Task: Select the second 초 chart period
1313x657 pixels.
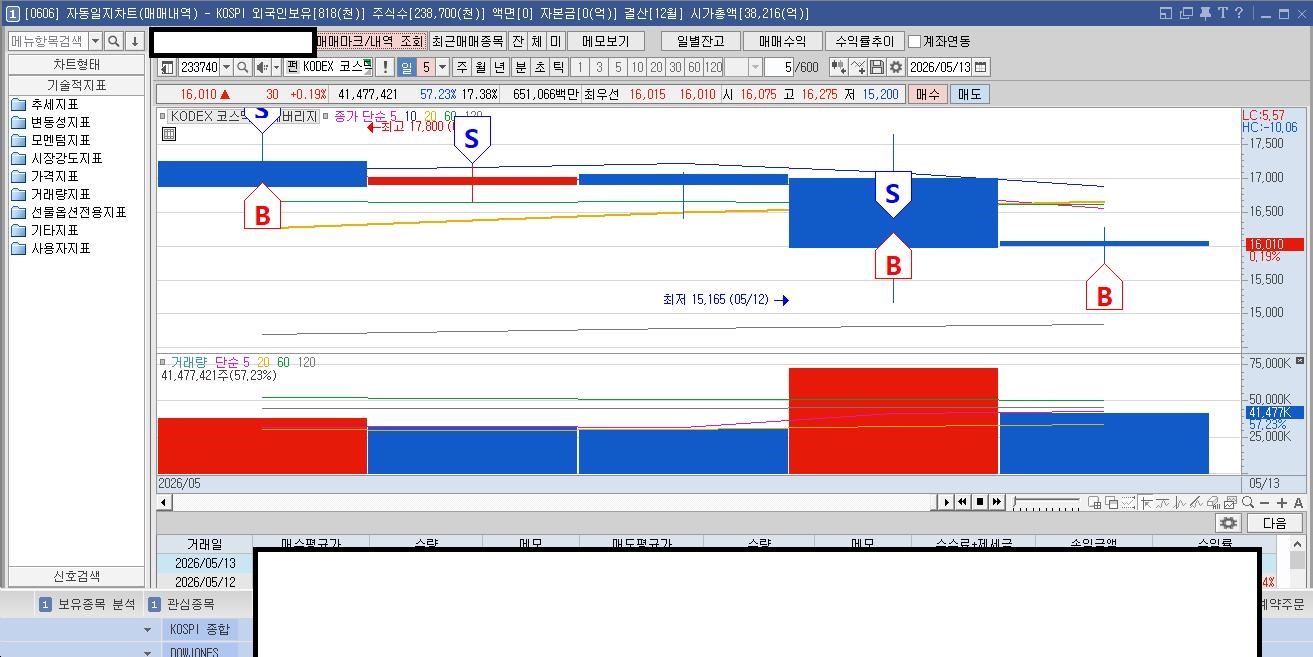Action: 540,67
